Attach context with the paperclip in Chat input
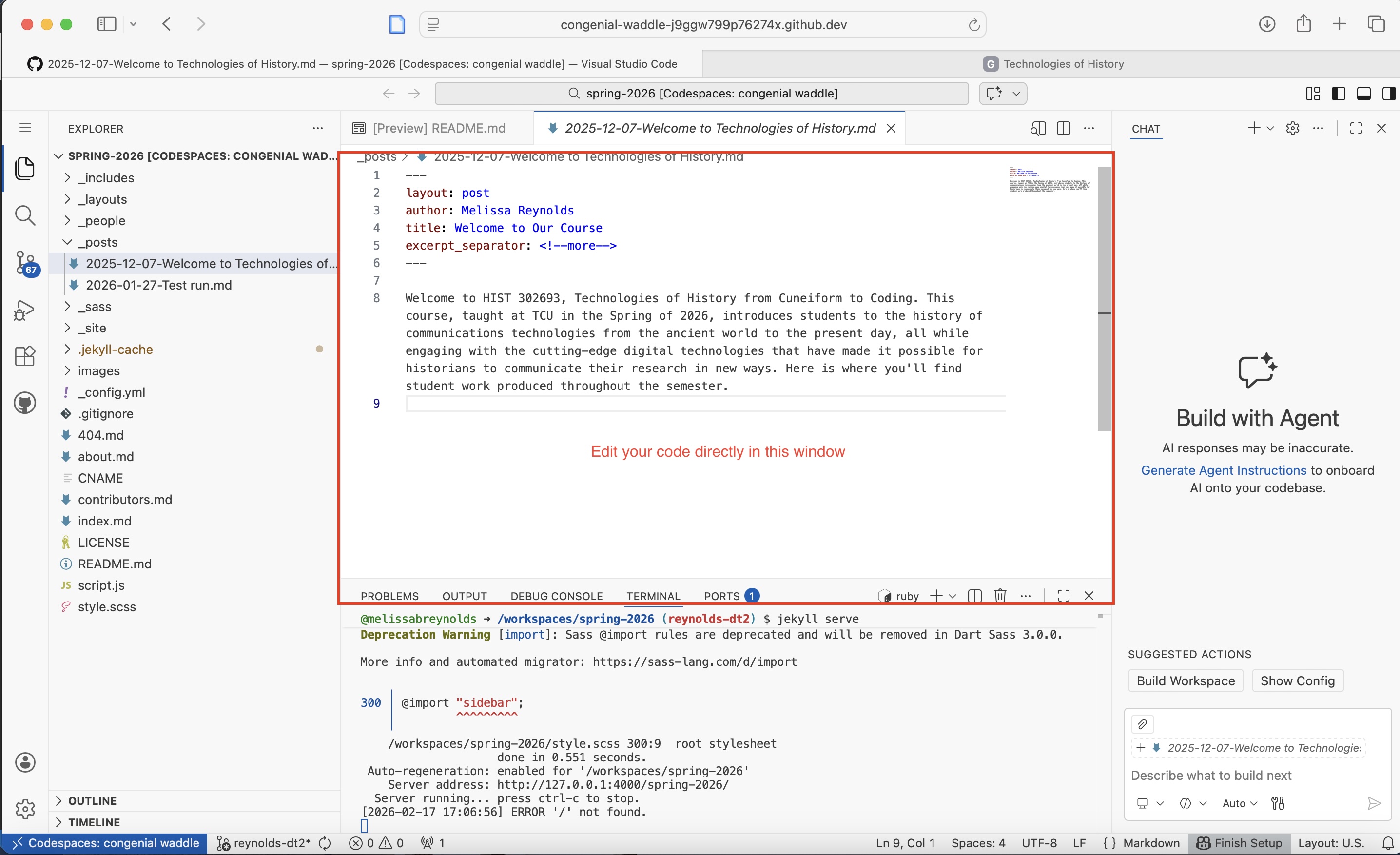 click(1143, 724)
